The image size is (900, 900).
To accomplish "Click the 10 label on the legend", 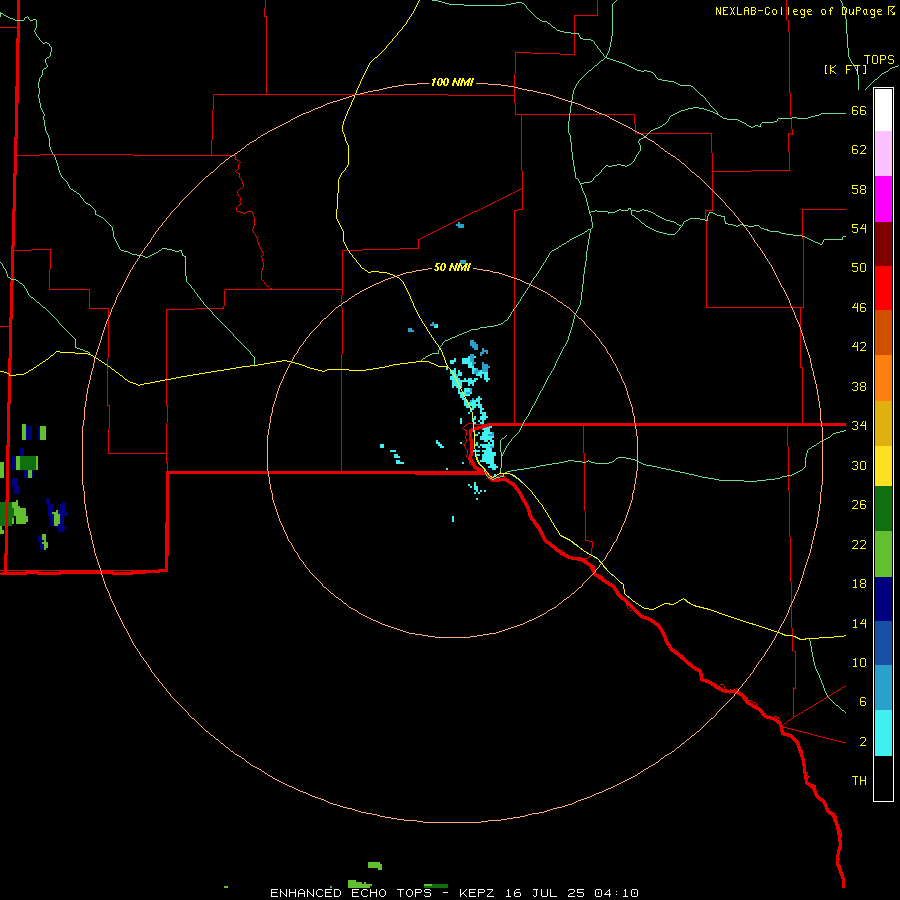I will coord(859,662).
